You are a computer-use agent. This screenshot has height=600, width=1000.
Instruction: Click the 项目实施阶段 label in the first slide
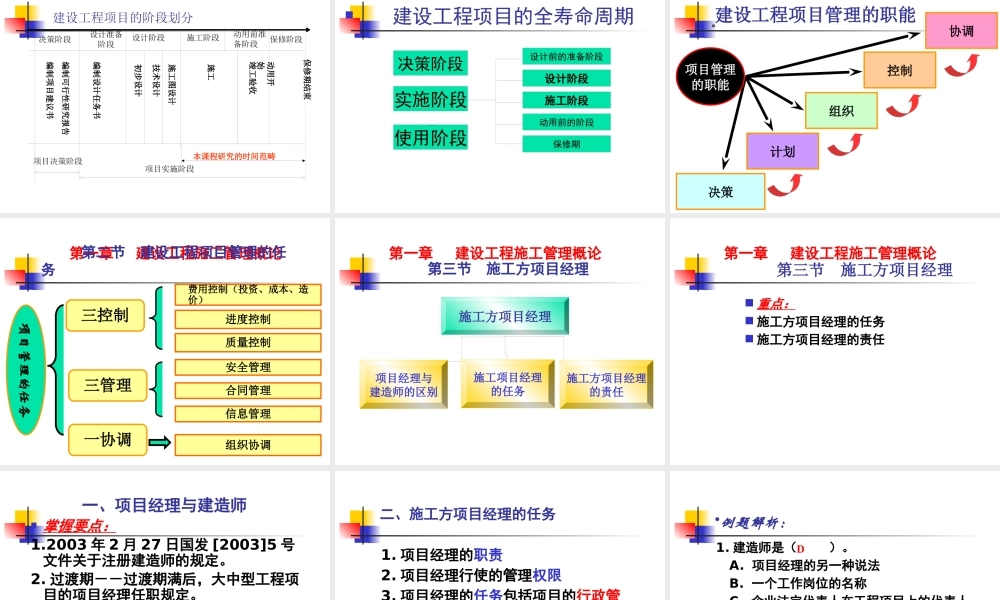[170, 169]
